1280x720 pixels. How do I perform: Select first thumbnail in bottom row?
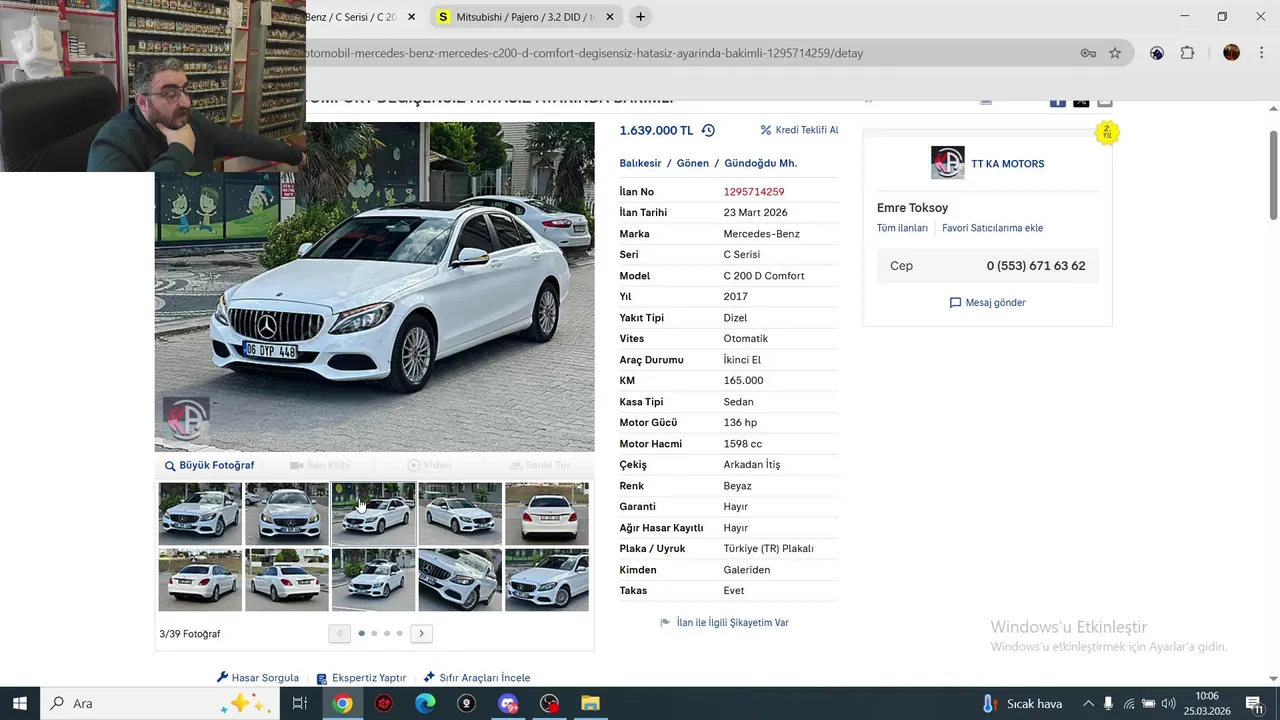click(200, 580)
